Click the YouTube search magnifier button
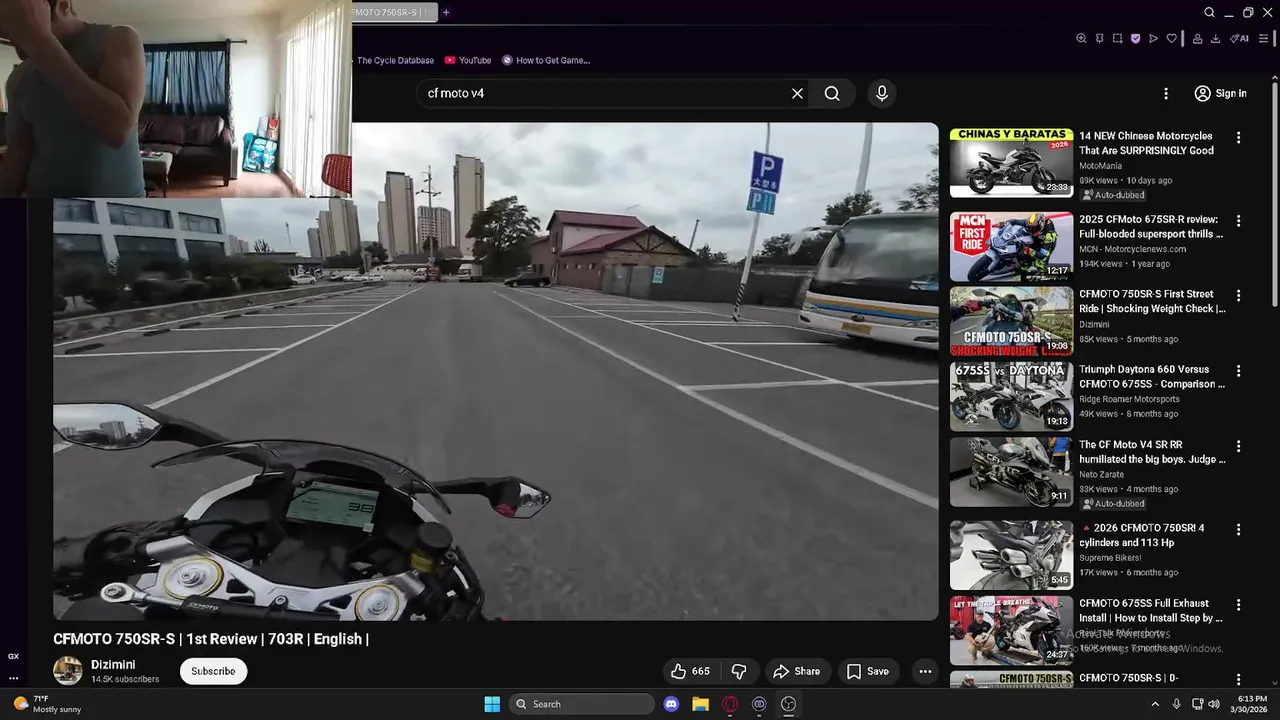The width and height of the screenshot is (1280, 720). click(x=832, y=93)
